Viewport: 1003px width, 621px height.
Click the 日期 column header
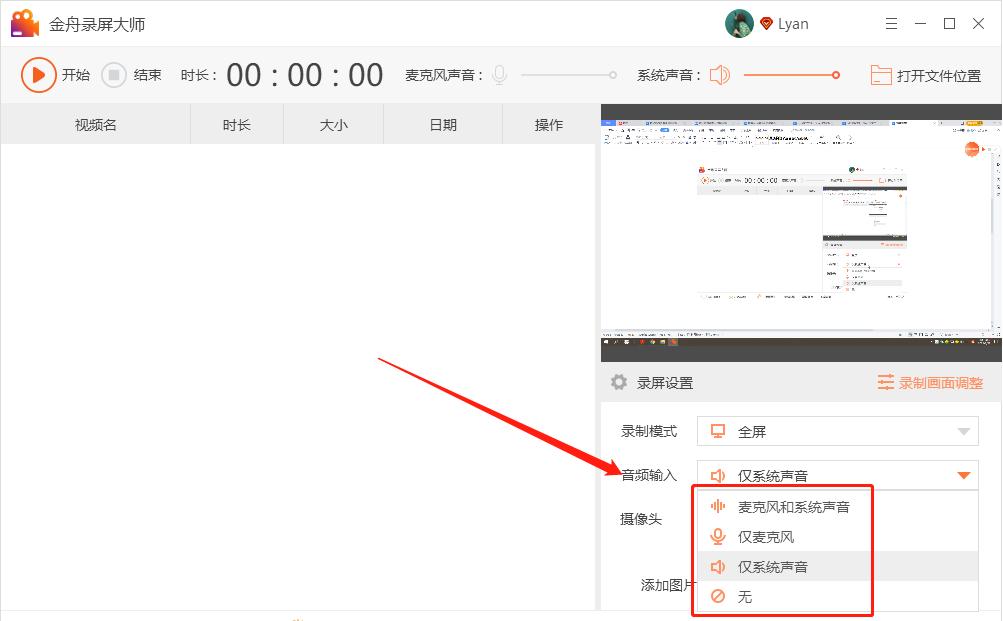pos(442,124)
